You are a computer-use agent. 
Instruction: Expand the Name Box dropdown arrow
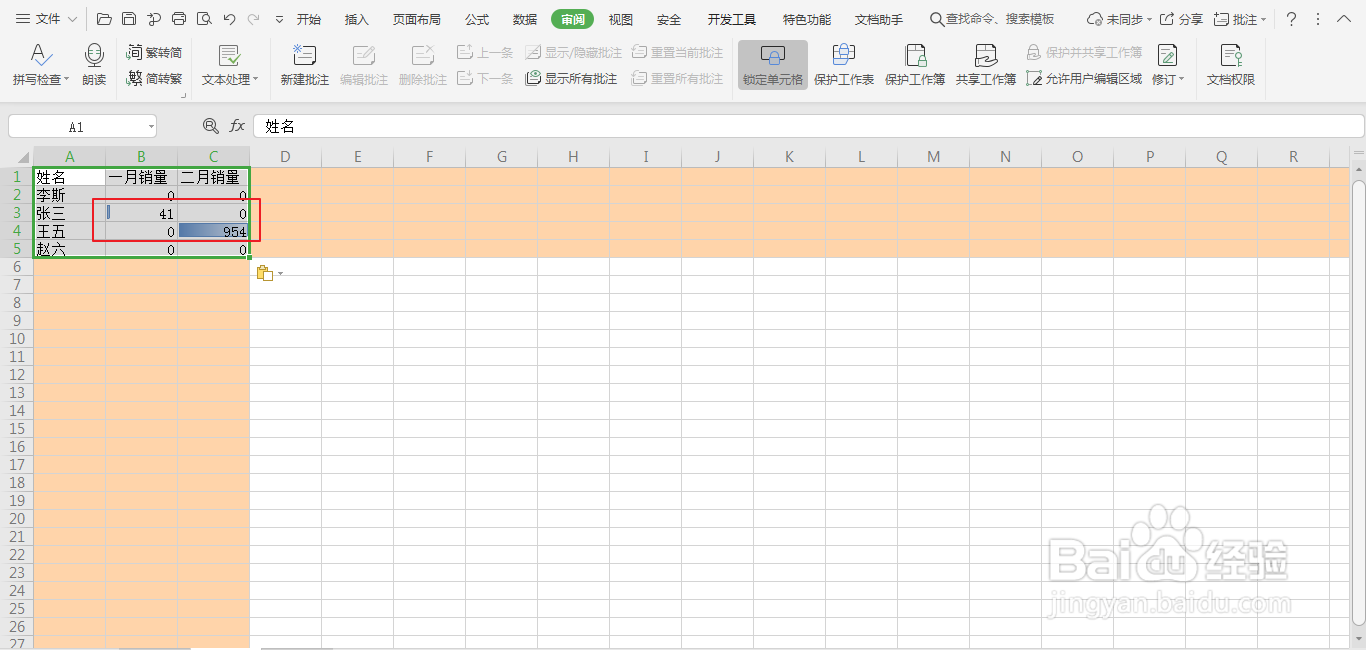coord(151,126)
